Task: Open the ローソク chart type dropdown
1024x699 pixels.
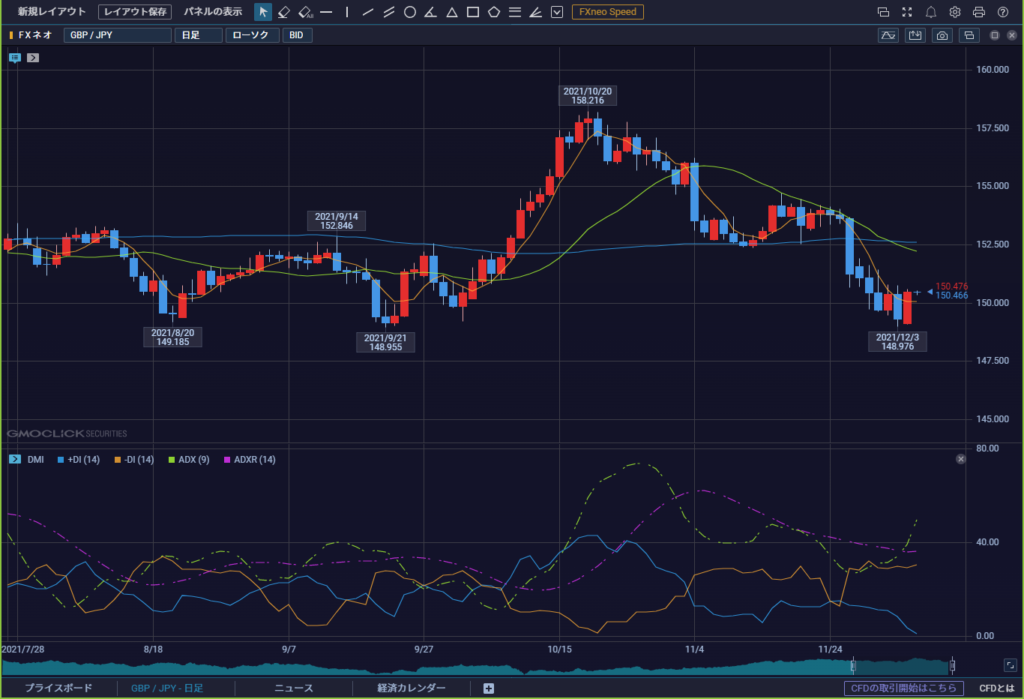Action: [252, 35]
